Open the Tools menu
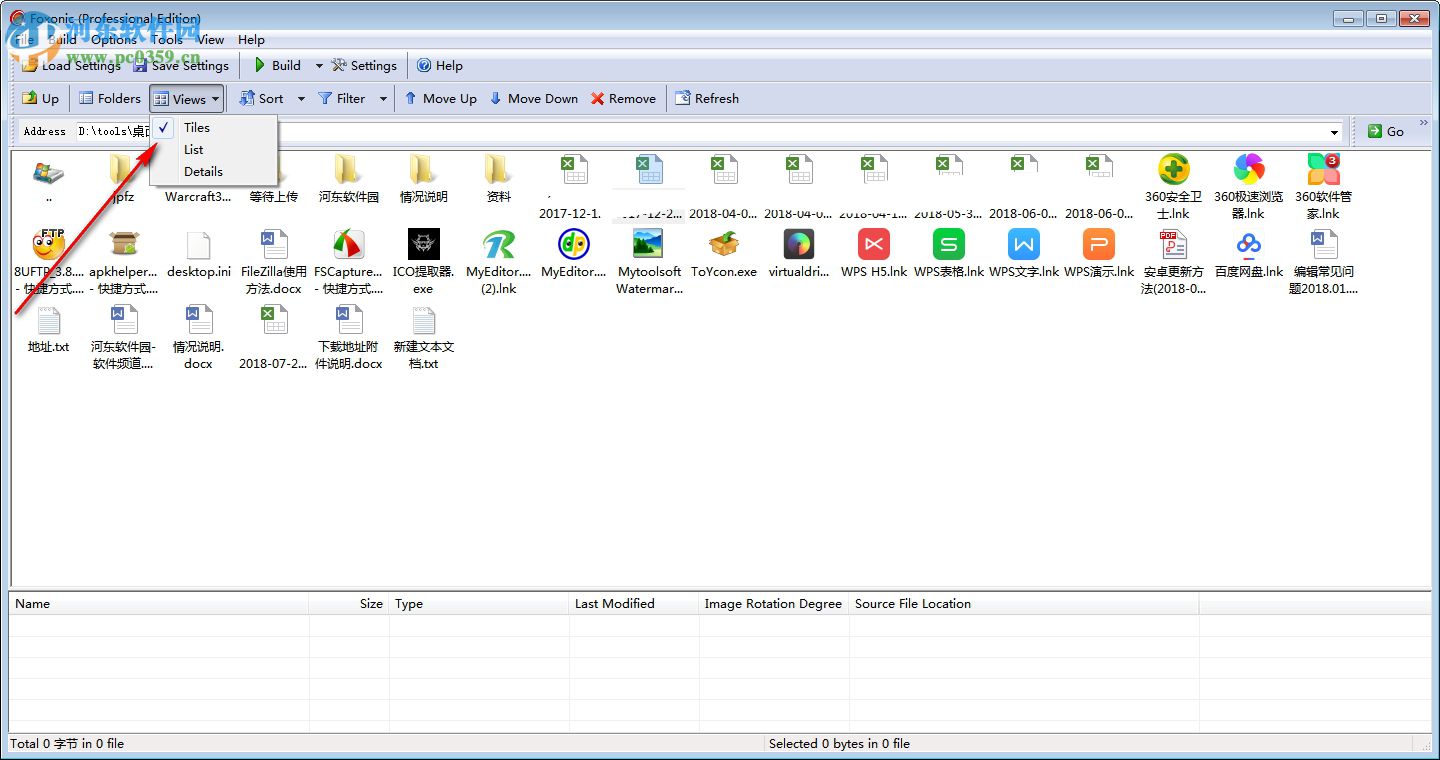The image size is (1440, 760). (166, 39)
